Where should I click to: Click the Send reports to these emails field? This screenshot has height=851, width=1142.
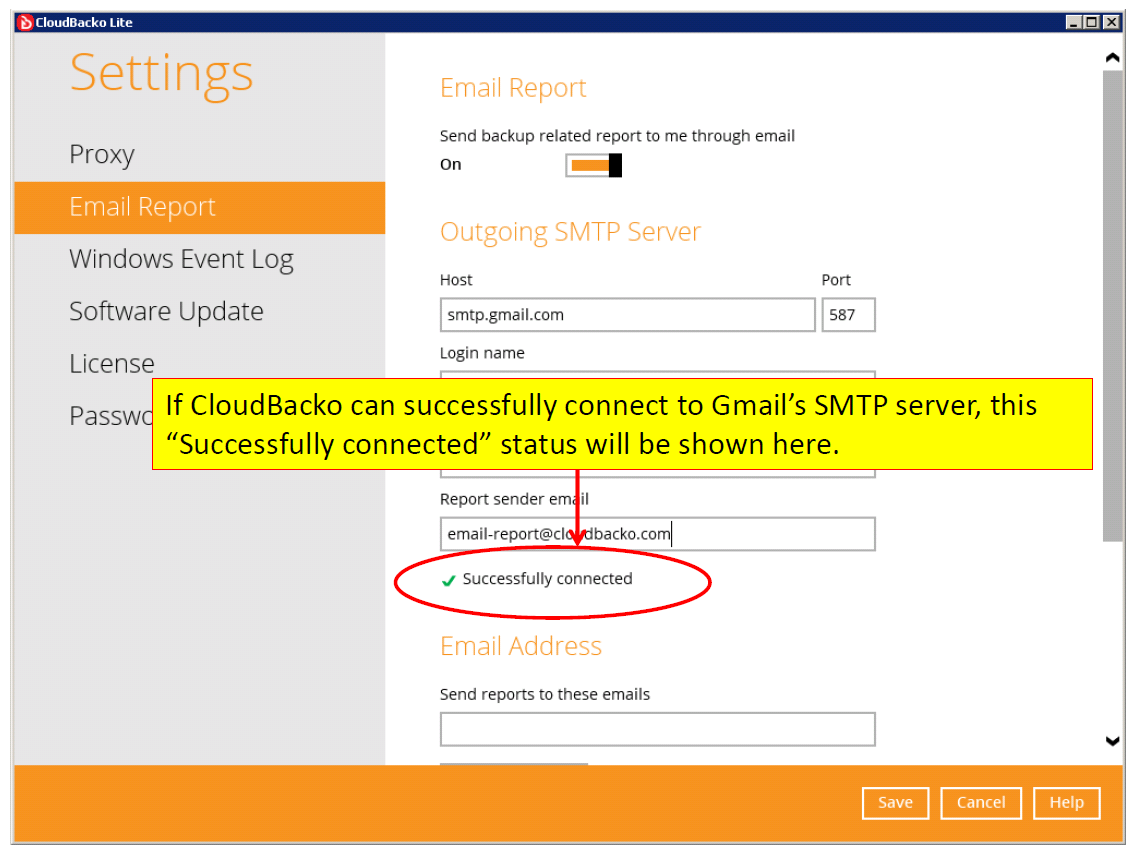(x=658, y=729)
